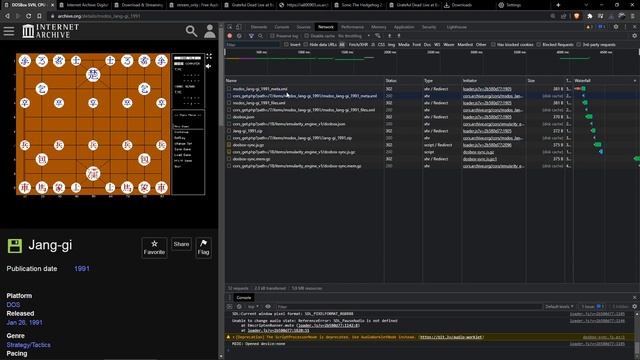Toggle emulator fullscreen icon
The height and width of the screenshot is (360, 640).
209,56
